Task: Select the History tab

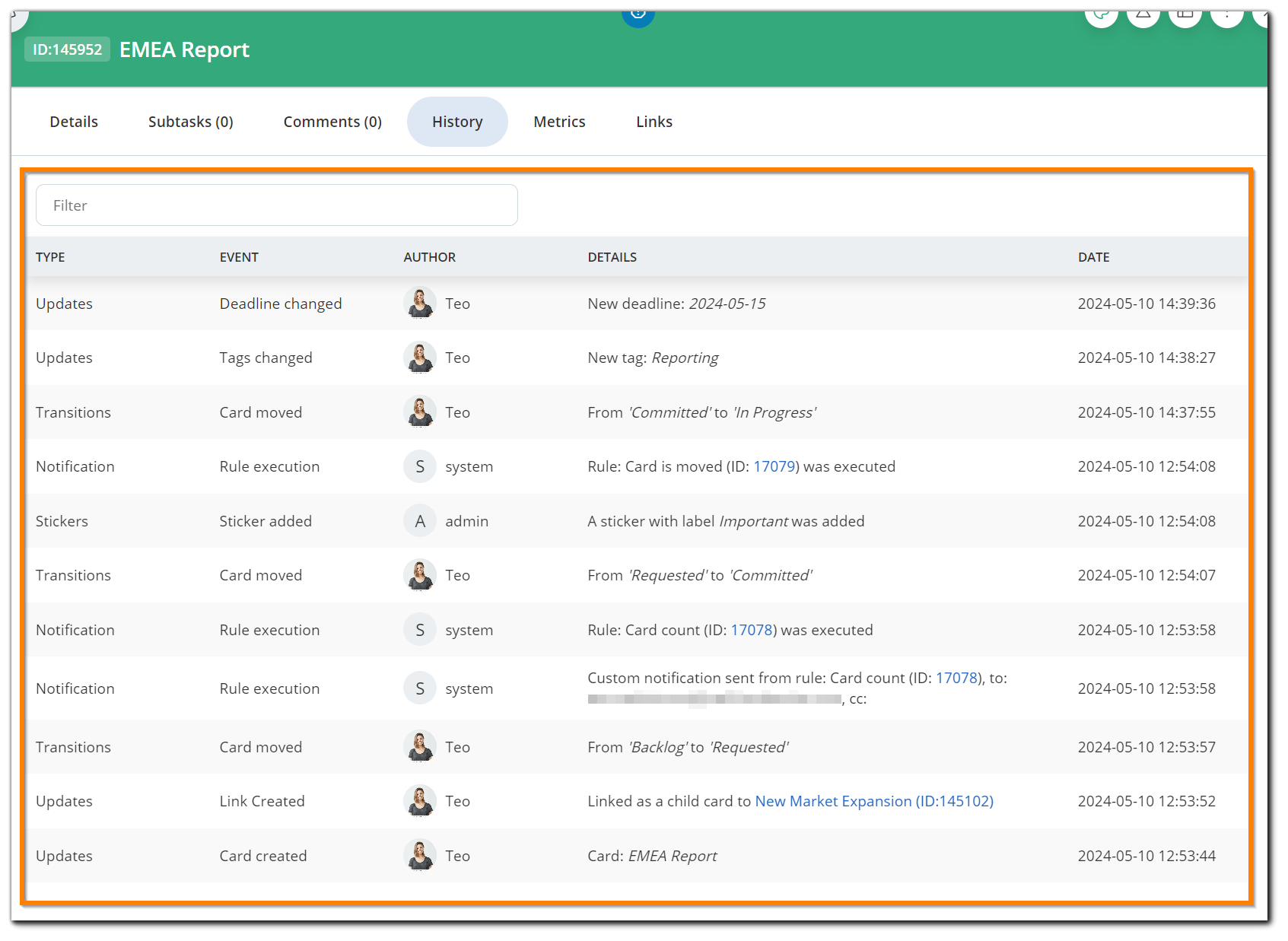Action: pyautogui.click(x=457, y=122)
